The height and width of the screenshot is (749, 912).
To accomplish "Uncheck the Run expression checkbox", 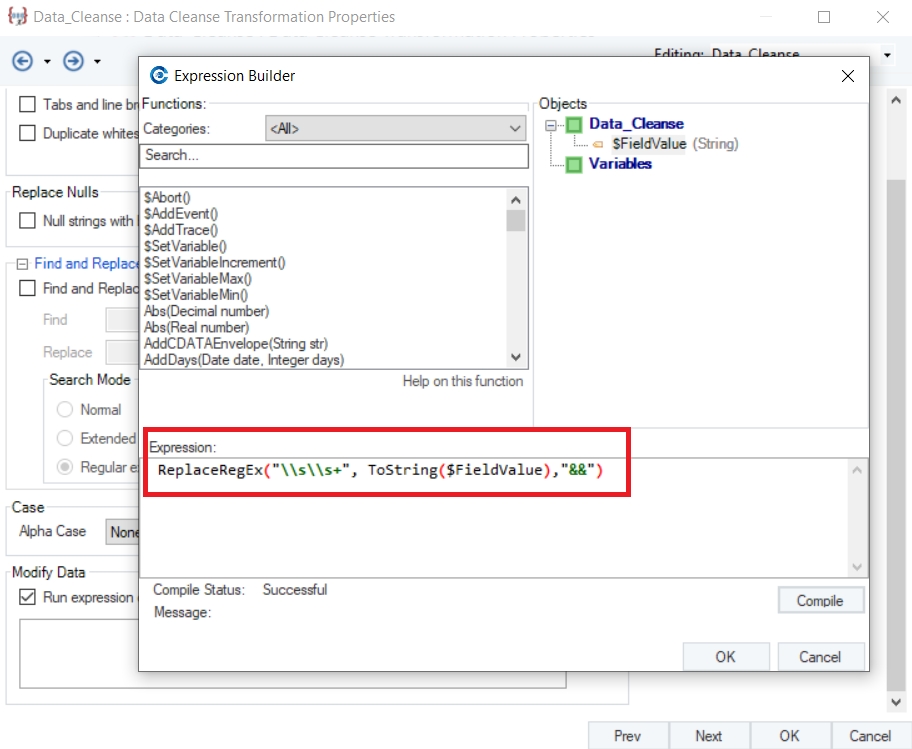I will pos(27,597).
